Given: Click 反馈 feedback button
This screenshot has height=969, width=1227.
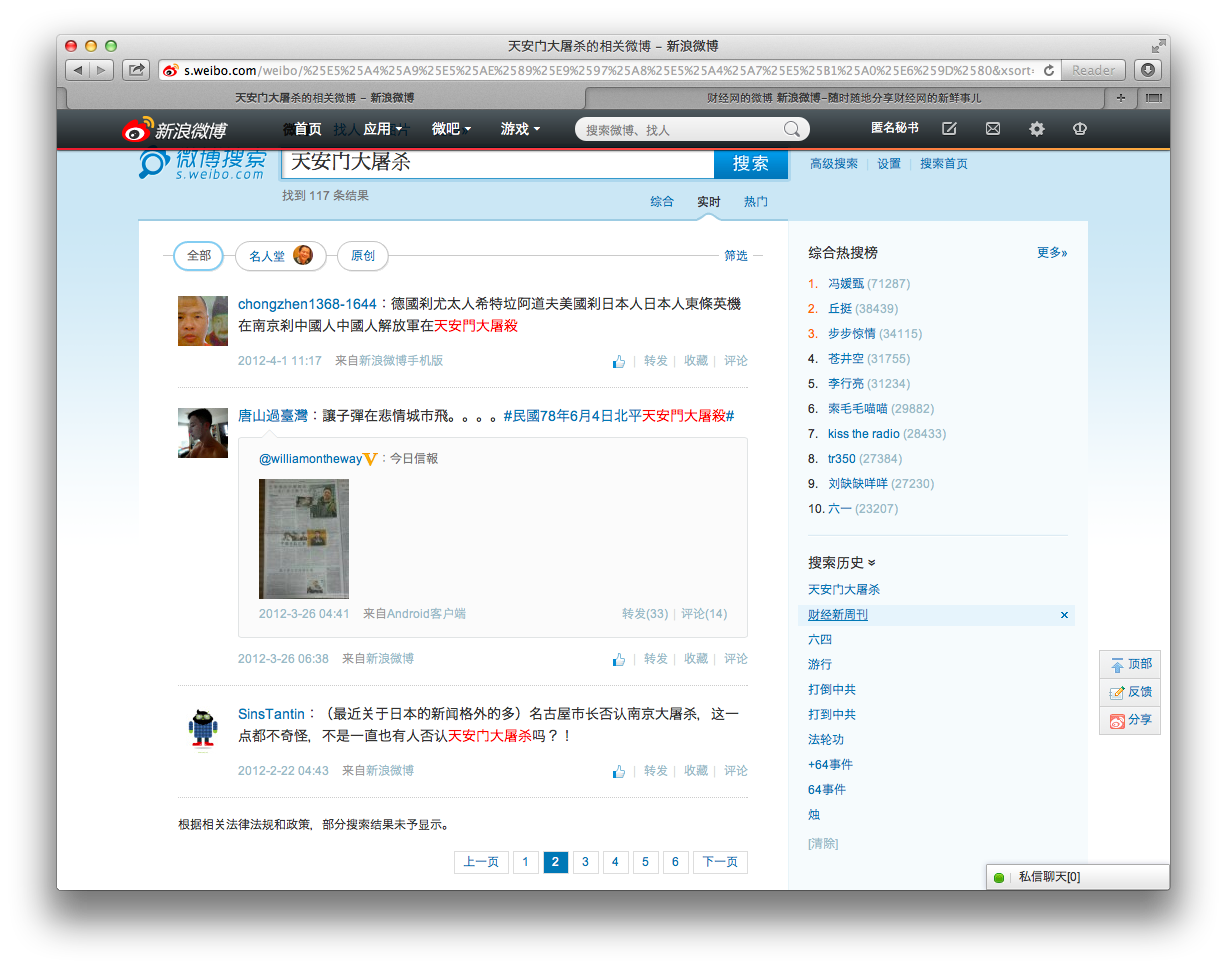Looking at the screenshot, I should pos(1130,692).
